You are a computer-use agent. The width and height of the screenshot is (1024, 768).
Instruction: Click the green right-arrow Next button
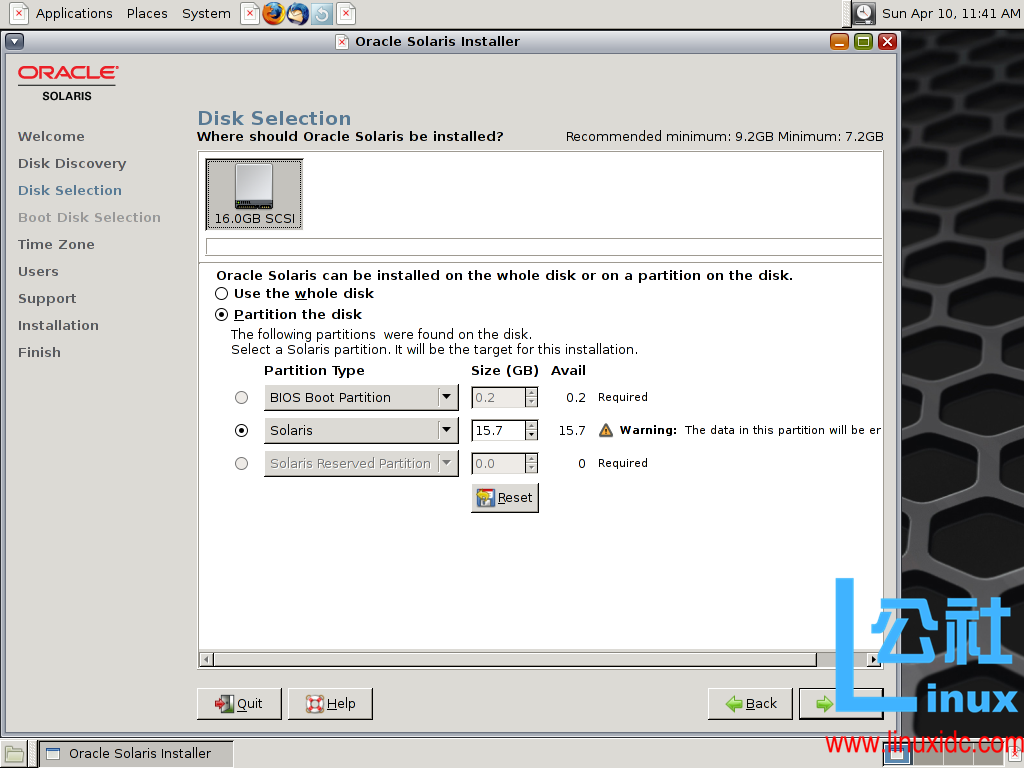coord(841,703)
